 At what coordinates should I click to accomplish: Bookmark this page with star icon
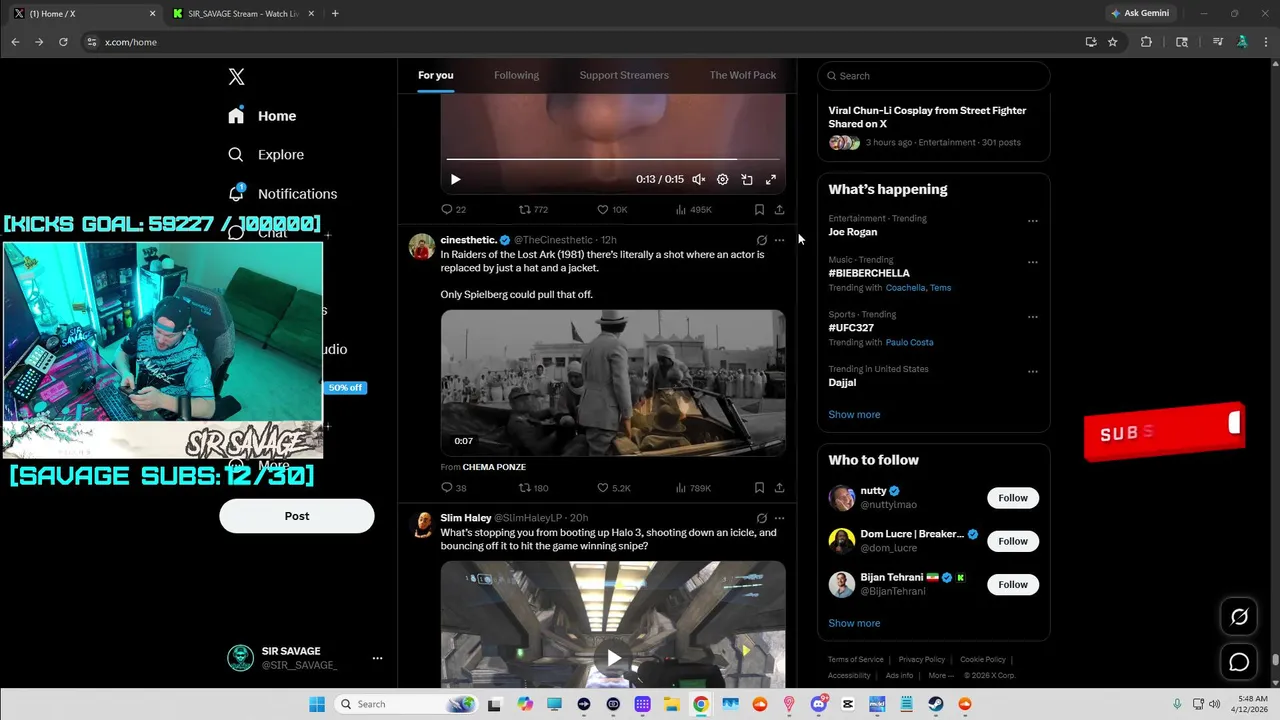1112,42
